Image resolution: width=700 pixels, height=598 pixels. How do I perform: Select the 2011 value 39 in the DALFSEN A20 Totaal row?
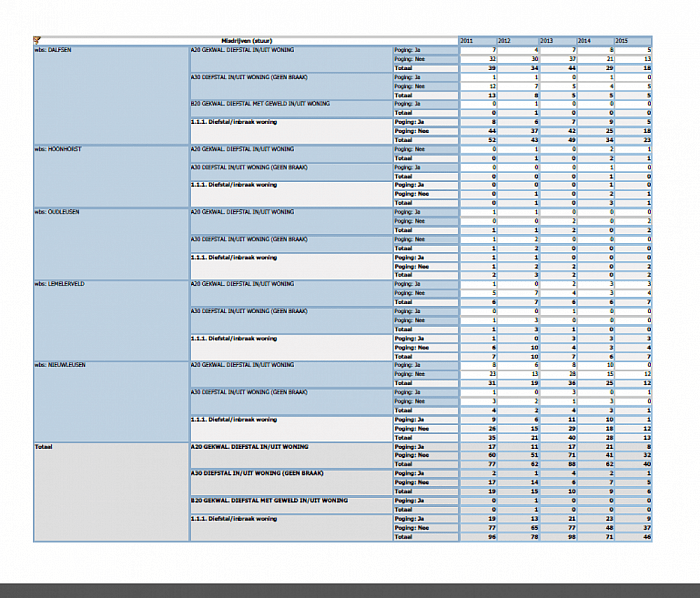[492, 68]
